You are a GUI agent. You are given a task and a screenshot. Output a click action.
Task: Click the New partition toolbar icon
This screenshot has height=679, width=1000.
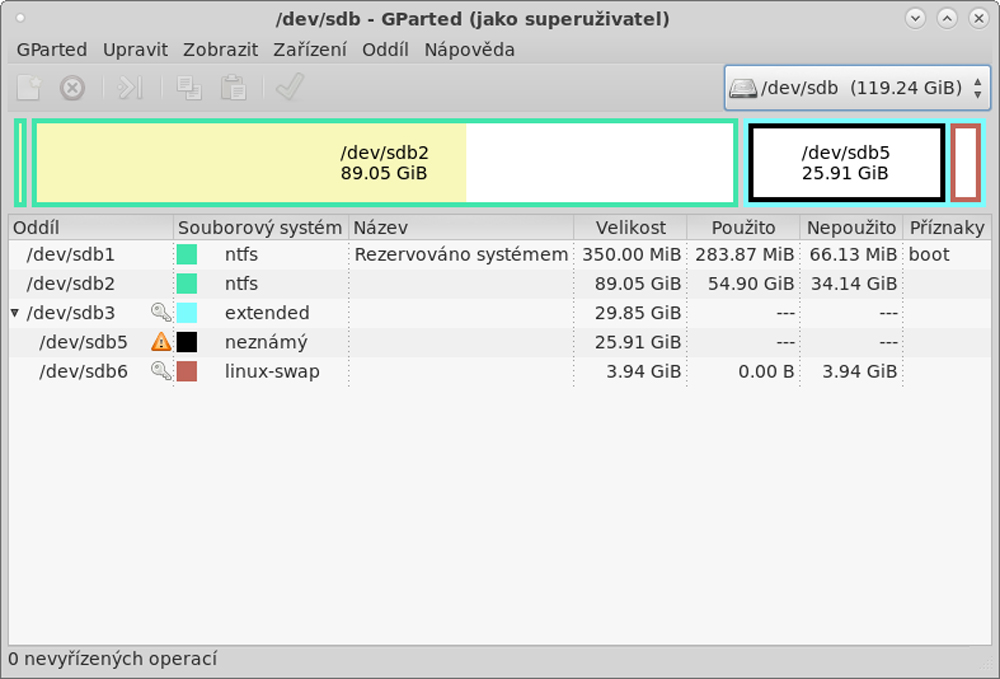(x=29, y=87)
